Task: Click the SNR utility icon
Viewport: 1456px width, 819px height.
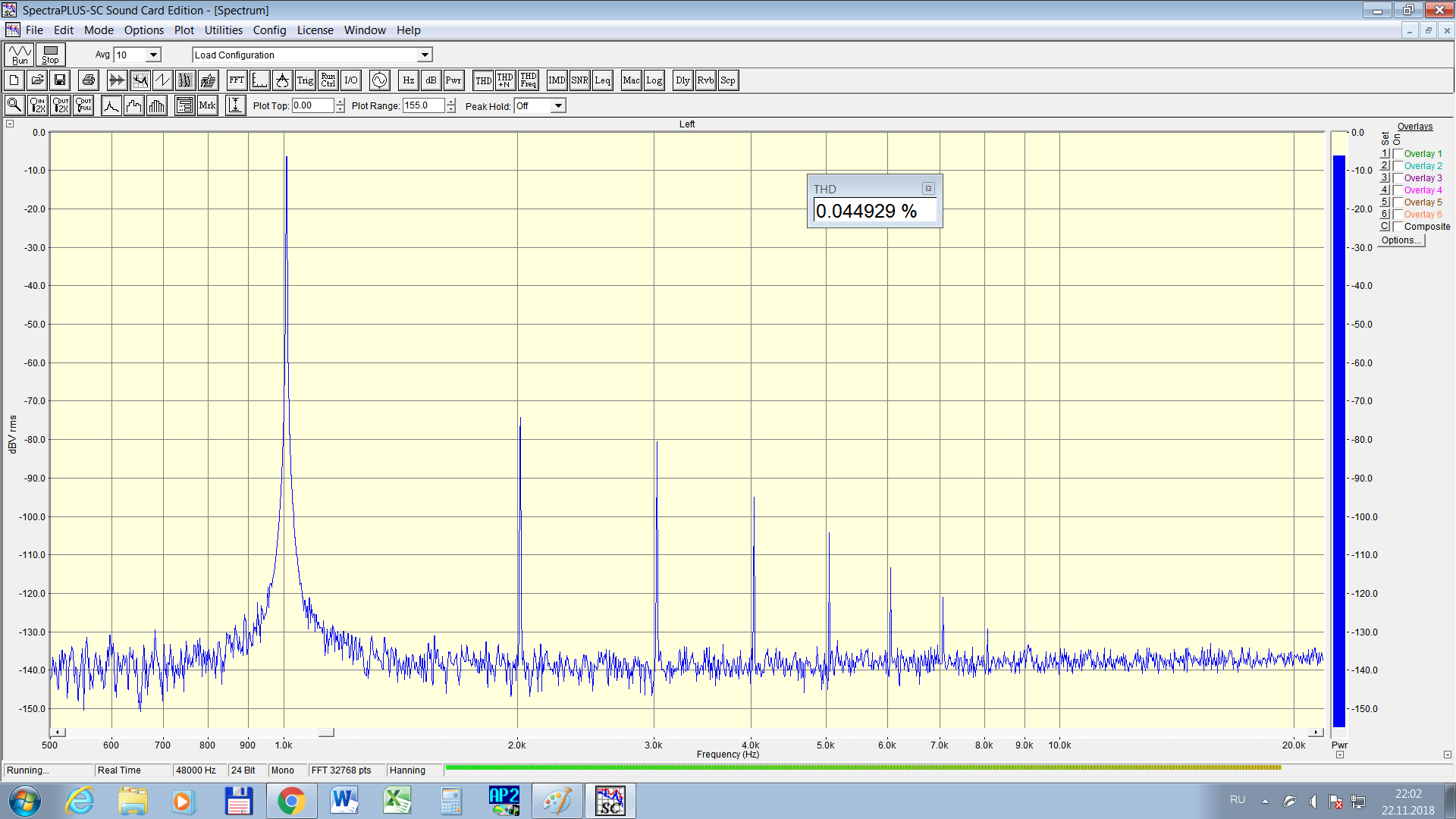Action: (x=579, y=80)
